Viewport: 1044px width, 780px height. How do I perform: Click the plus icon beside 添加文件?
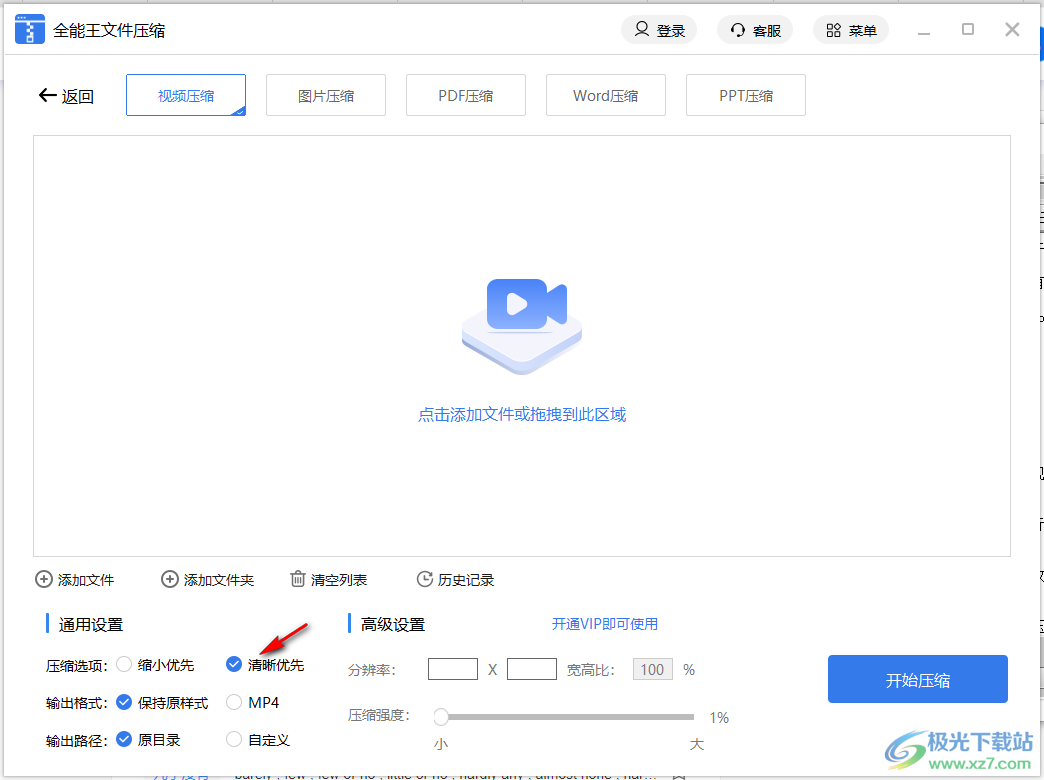(43, 580)
